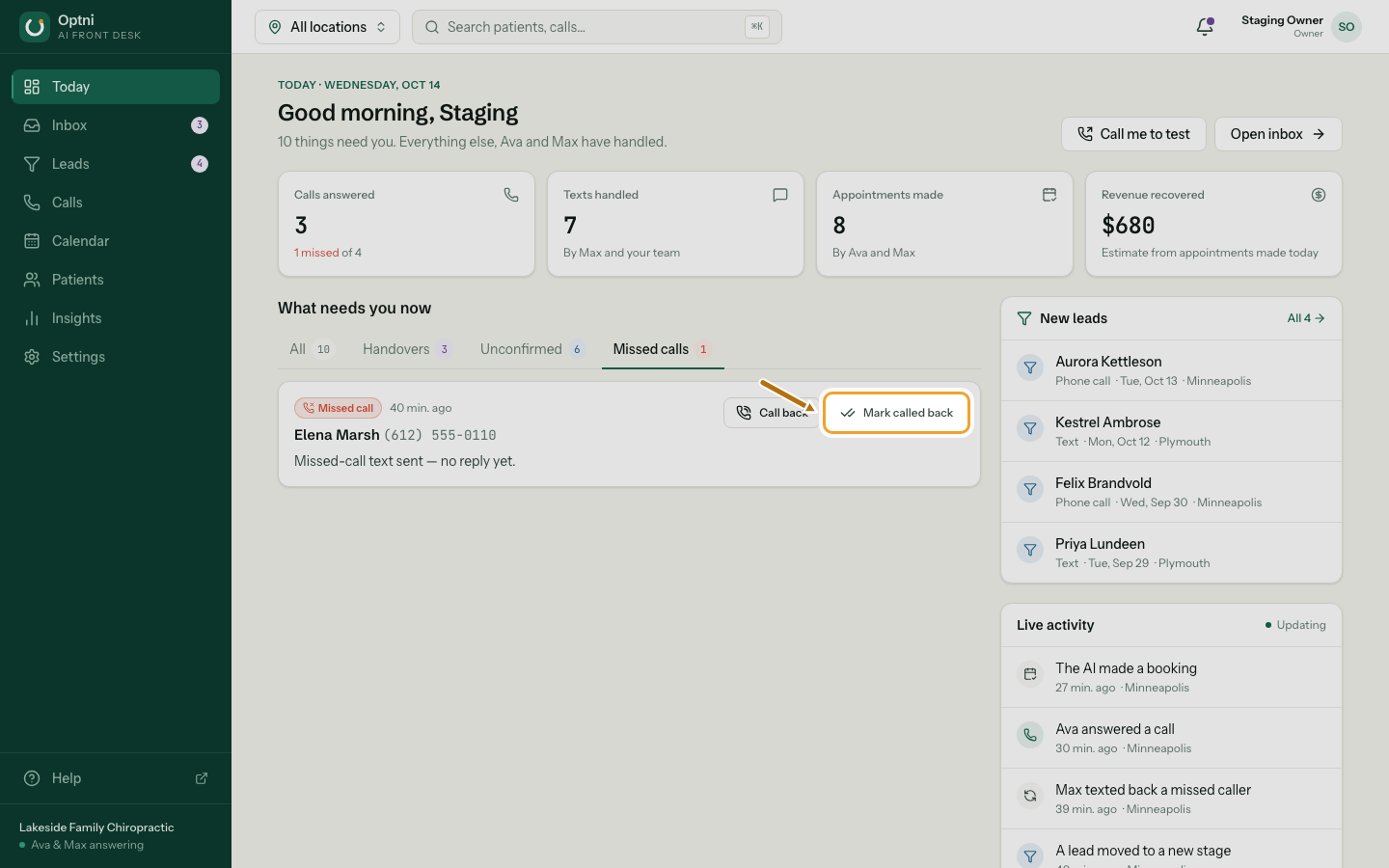Screen dimensions: 1389x868
Task: Click Call back for Elena Marsh
Action: click(x=771, y=413)
